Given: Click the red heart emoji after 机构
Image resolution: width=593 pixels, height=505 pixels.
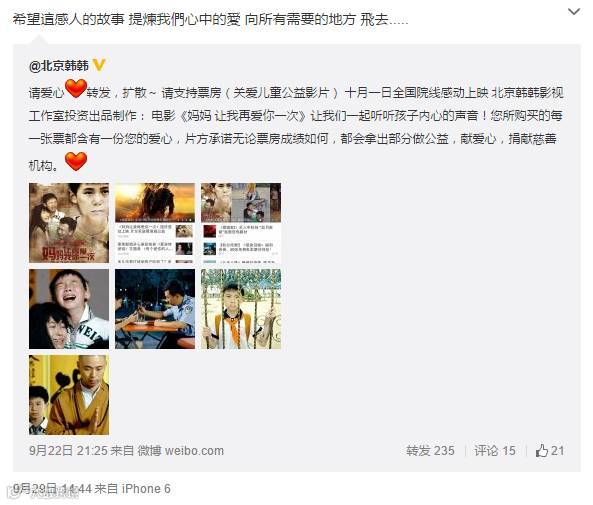Looking at the screenshot, I should [76, 161].
